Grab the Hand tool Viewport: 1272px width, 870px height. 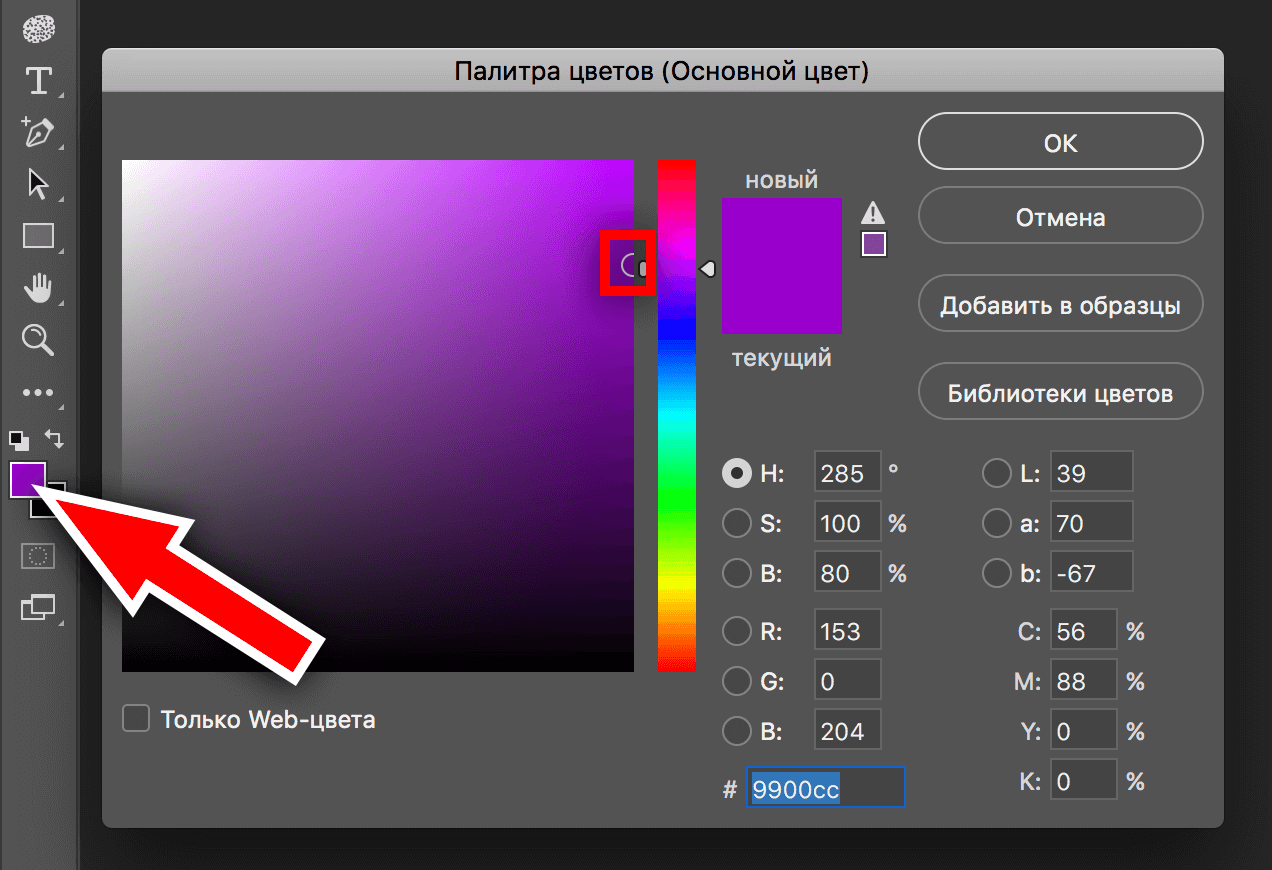pos(38,288)
